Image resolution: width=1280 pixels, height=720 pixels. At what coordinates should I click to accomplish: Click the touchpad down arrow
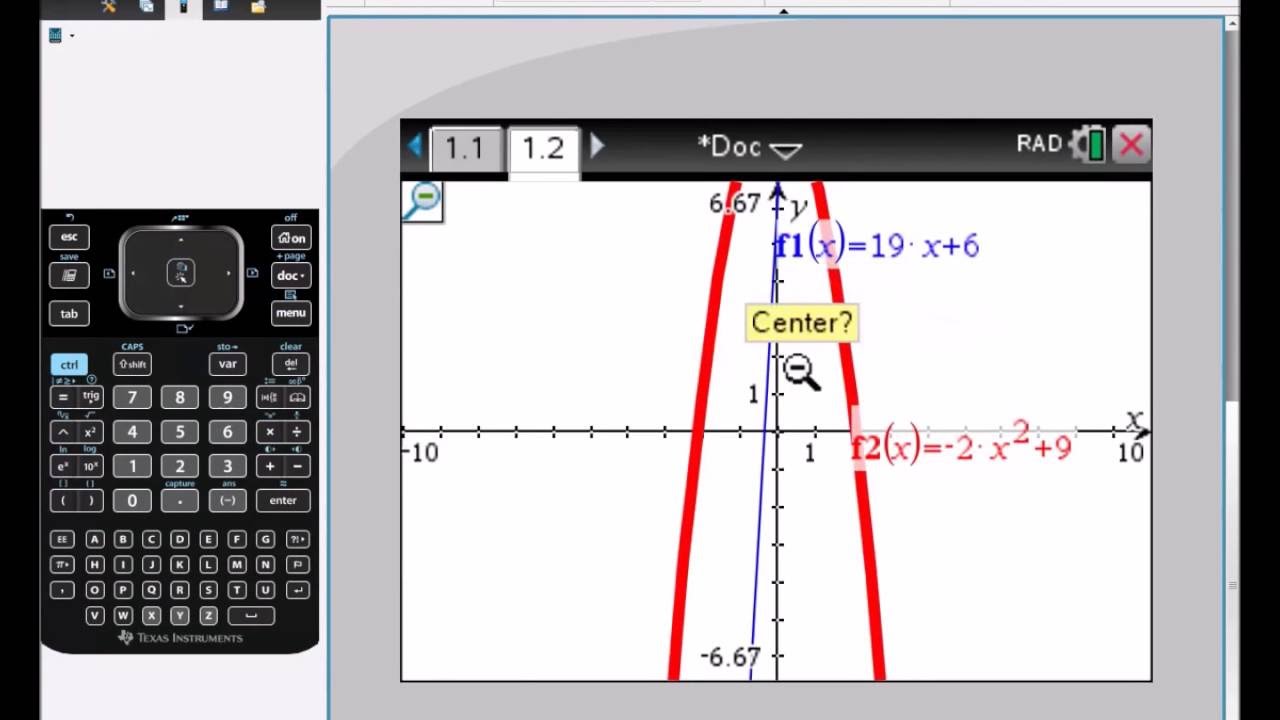tap(181, 306)
